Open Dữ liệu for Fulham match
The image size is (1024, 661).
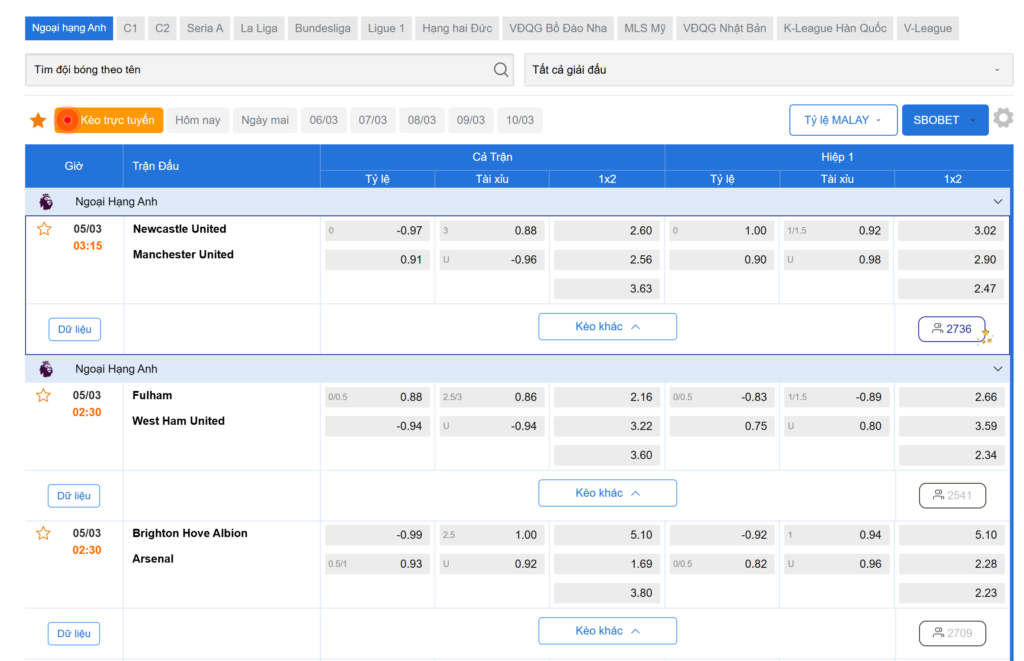tap(74, 496)
